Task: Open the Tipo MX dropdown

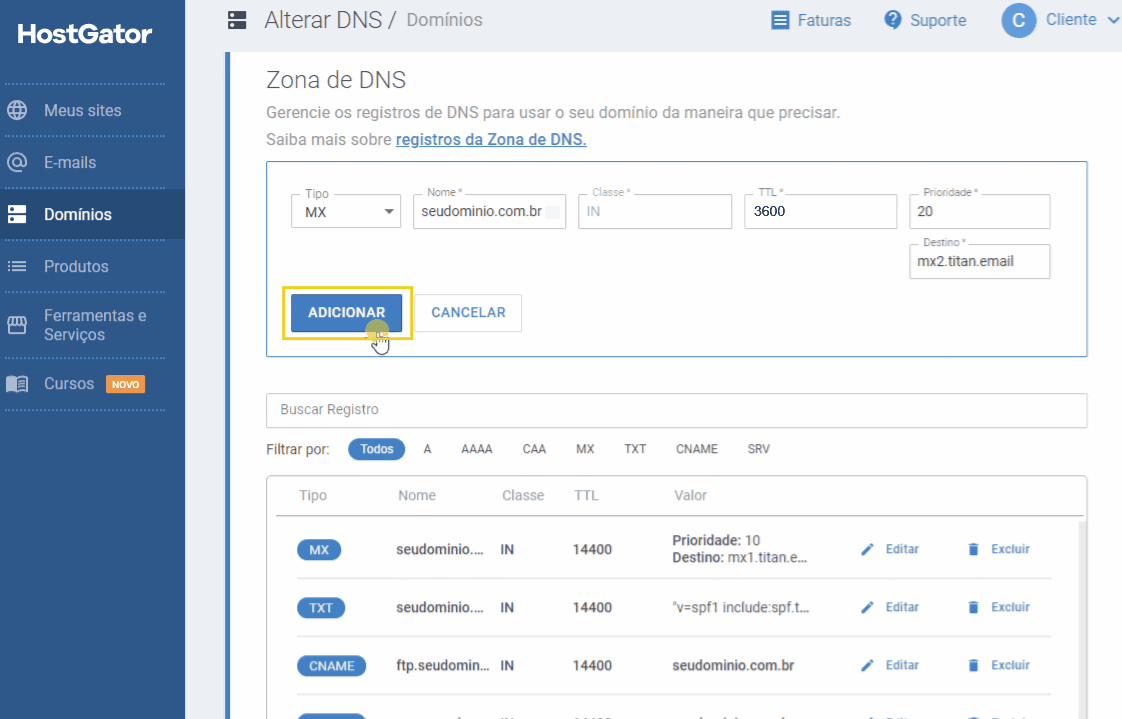Action: point(346,212)
